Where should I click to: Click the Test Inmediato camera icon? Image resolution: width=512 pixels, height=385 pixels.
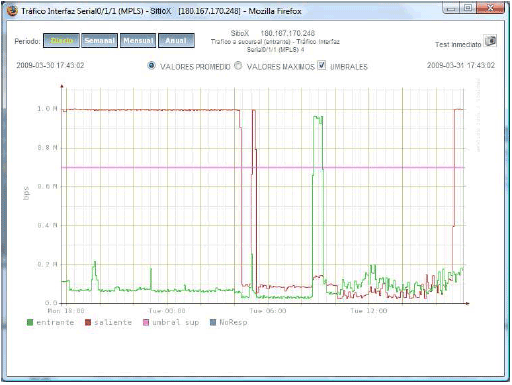[490, 41]
